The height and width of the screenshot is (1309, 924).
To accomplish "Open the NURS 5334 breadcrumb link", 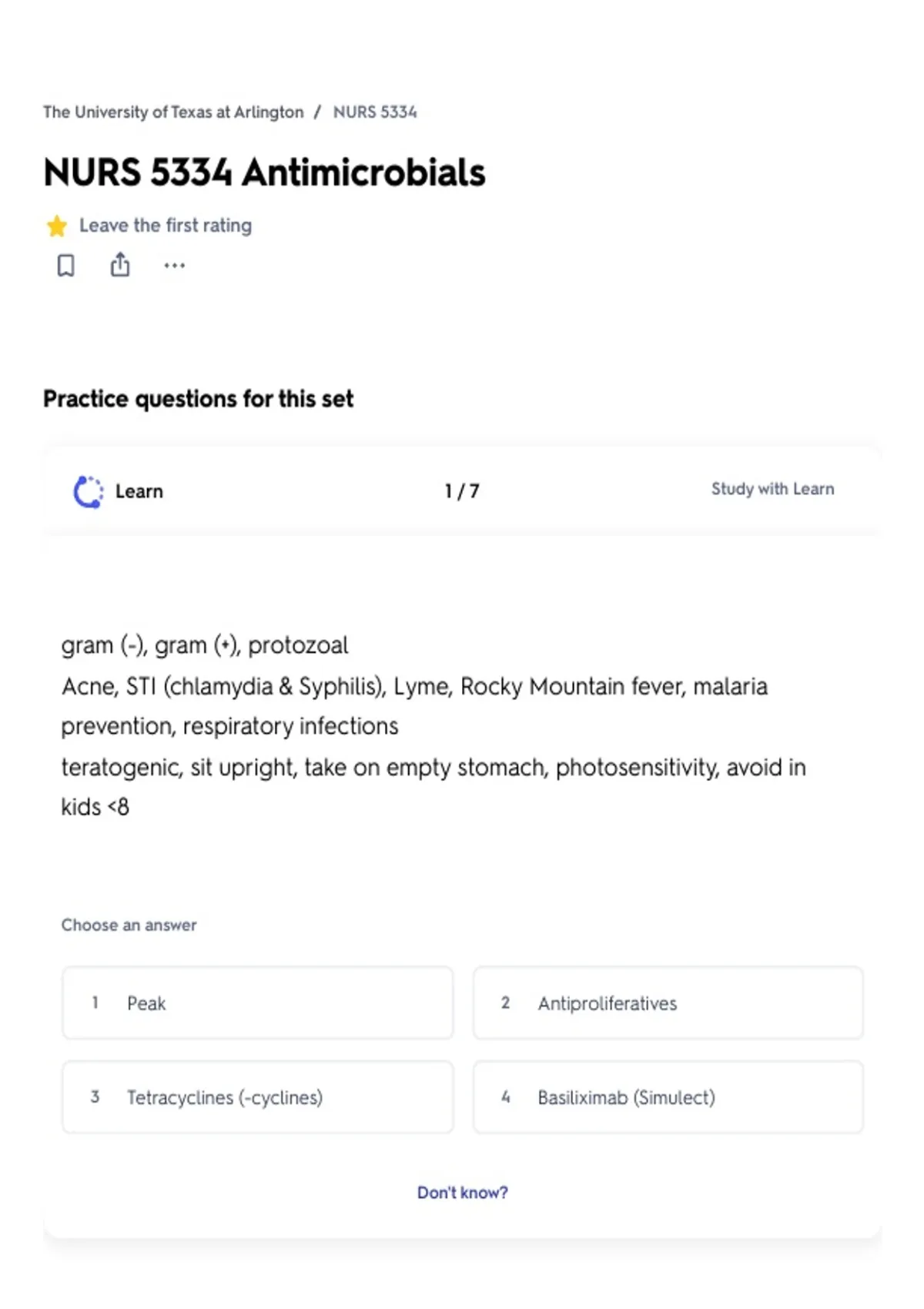I will pyautogui.click(x=375, y=112).
